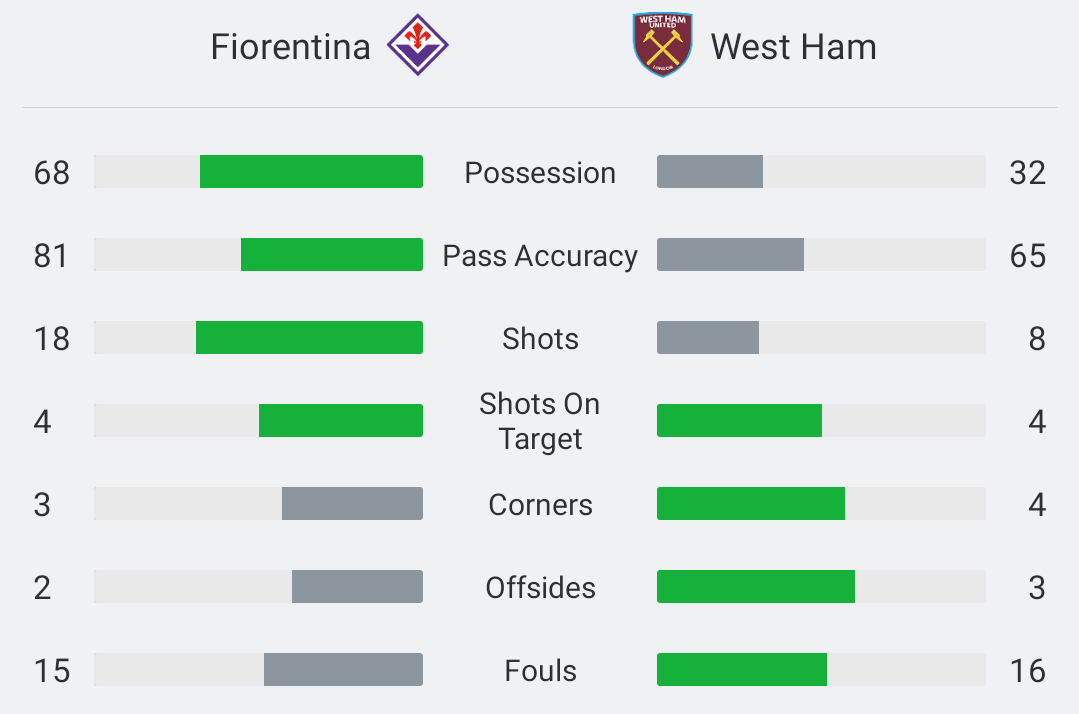Click the Fouls stat label
The width and height of the screenshot is (1079, 714).
click(x=540, y=671)
